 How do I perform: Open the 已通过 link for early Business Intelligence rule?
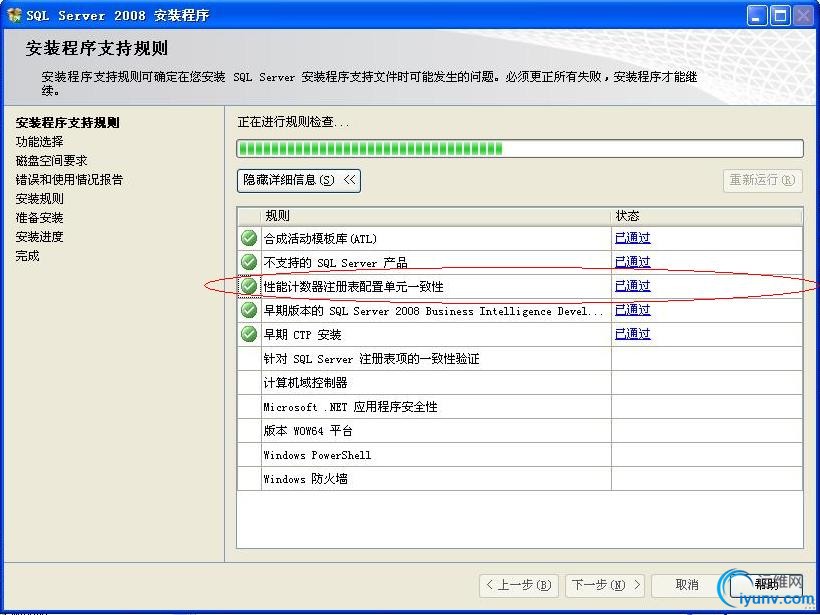coord(632,310)
